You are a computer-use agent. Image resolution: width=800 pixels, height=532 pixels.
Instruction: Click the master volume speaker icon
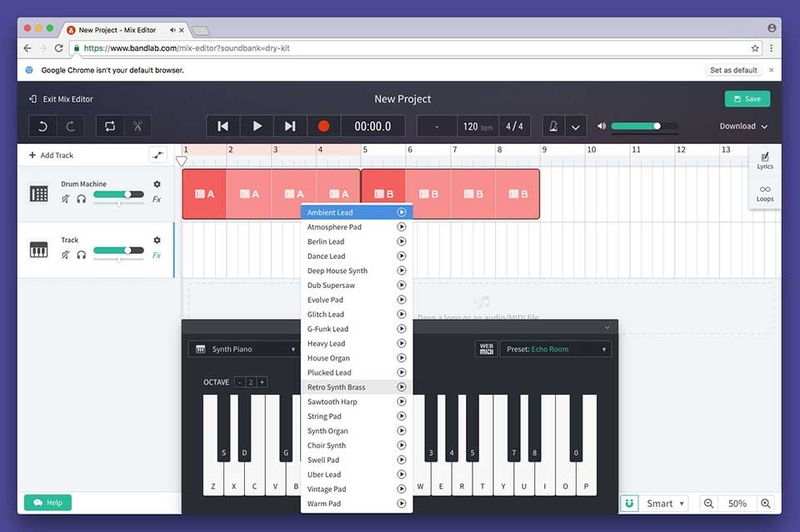(x=602, y=126)
